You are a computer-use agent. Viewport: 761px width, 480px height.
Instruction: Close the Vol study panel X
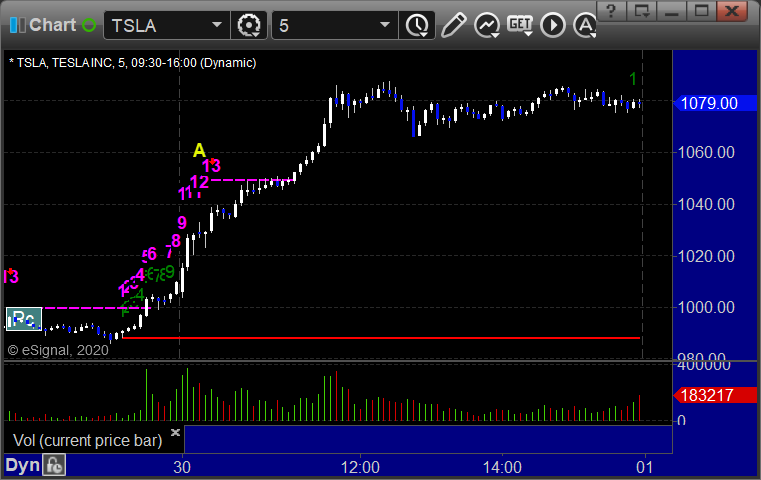point(175,432)
